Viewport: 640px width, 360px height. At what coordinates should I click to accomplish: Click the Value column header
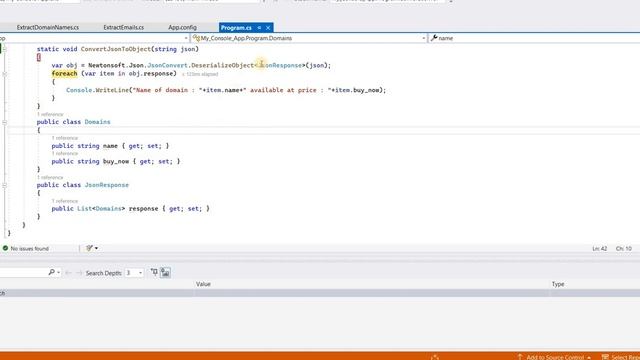tap(203, 284)
